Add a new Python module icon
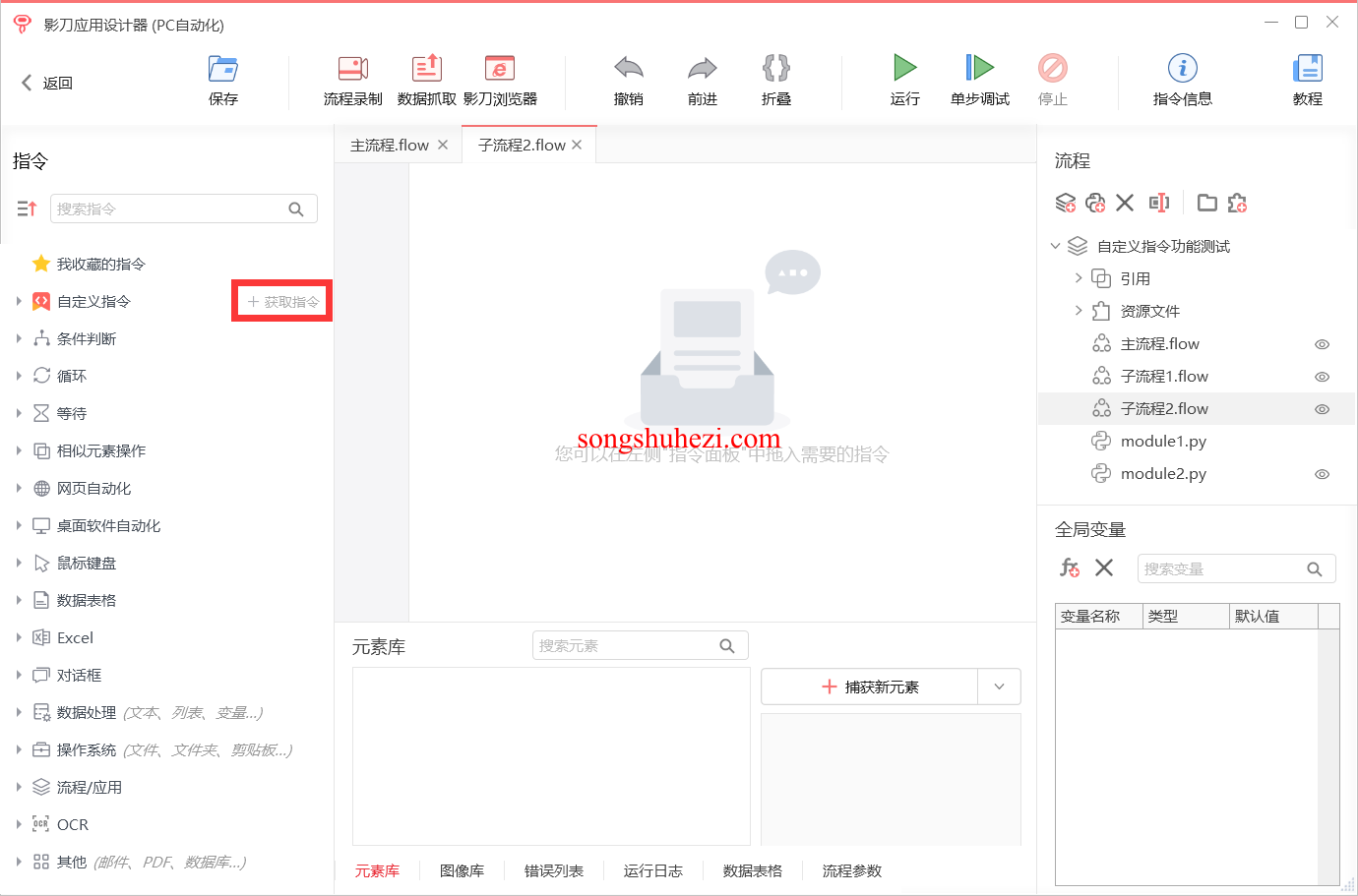The width and height of the screenshot is (1358, 896). tap(1095, 203)
